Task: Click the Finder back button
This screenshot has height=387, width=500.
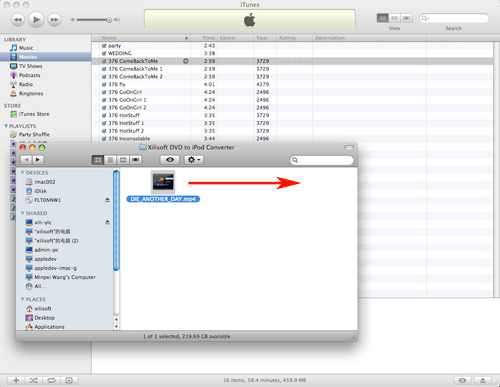Action: 26,160
